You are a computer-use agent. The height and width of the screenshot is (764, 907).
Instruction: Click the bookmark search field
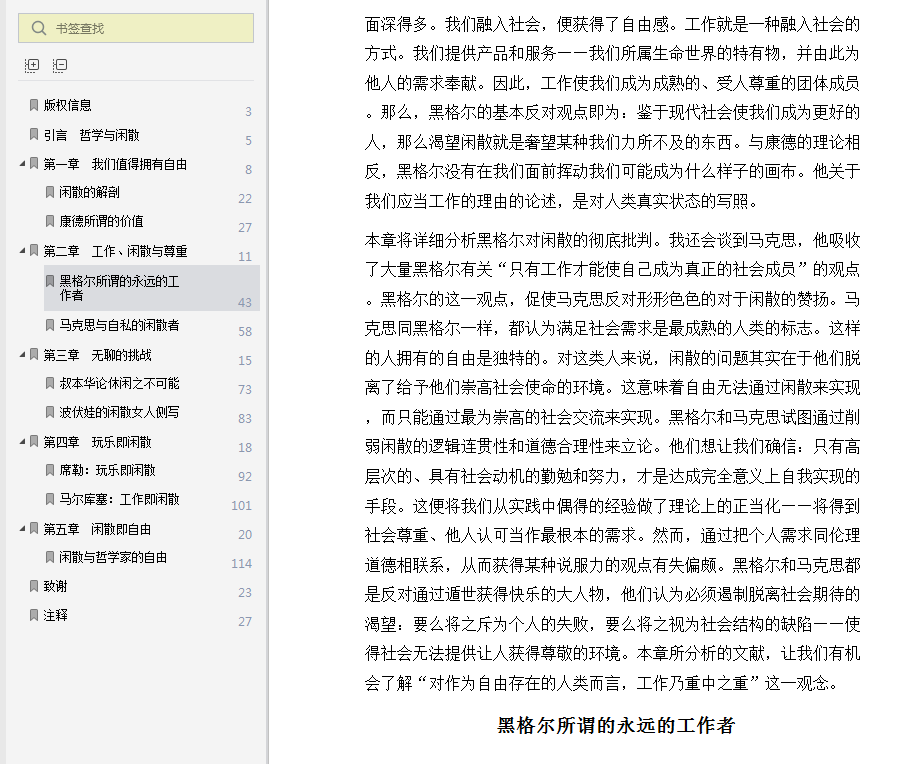pyautogui.click(x=136, y=28)
